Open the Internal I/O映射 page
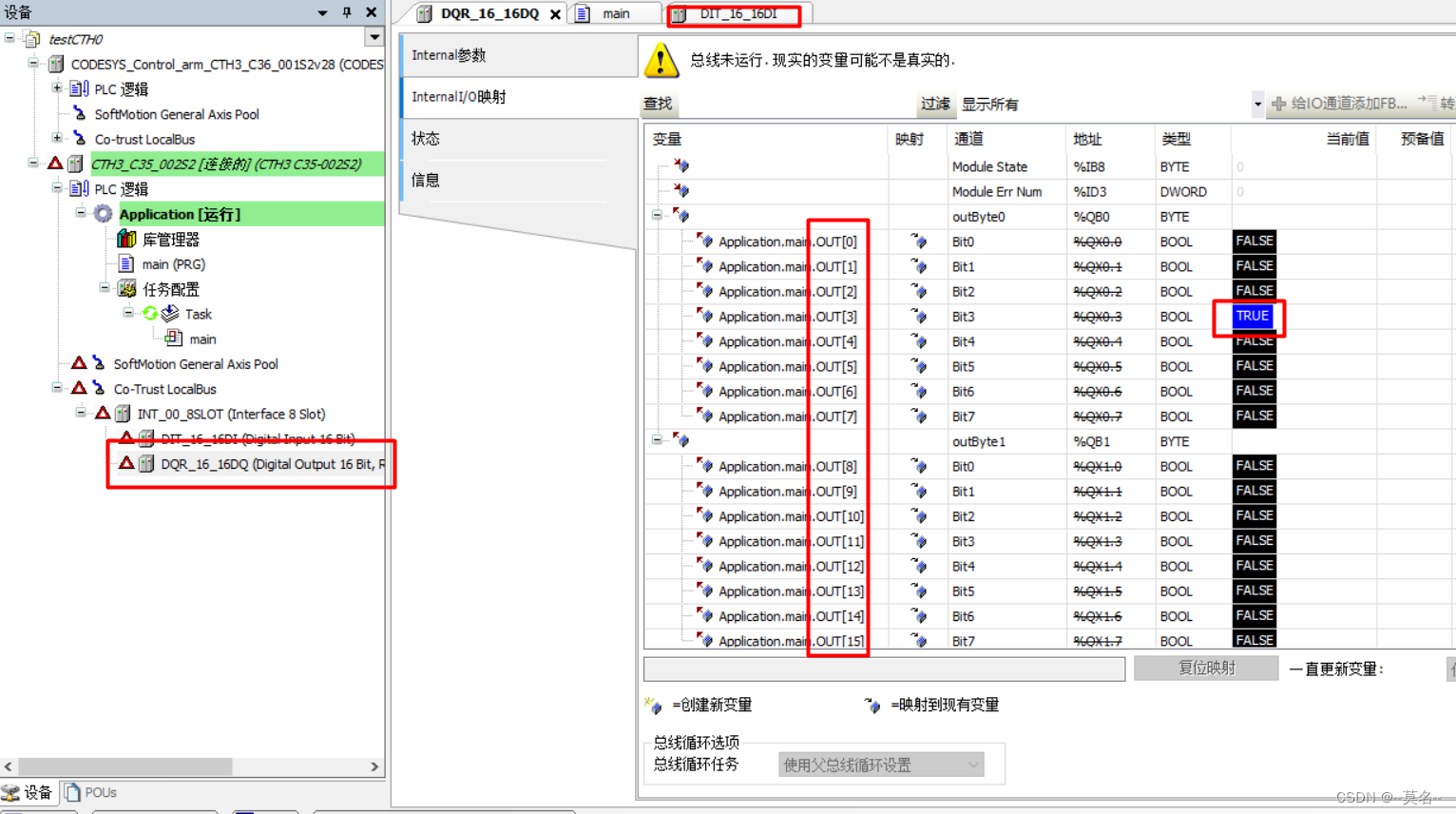Image resolution: width=1456 pixels, height=814 pixels. click(x=519, y=97)
